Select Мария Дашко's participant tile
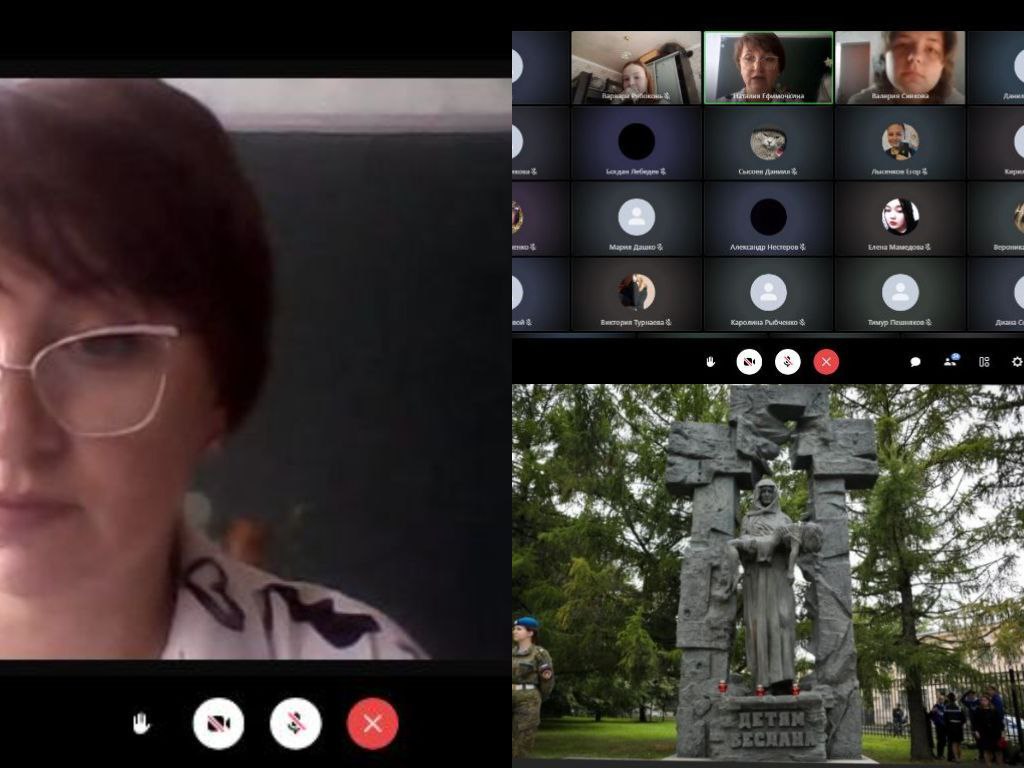The width and height of the screenshot is (1024, 768). 636,219
